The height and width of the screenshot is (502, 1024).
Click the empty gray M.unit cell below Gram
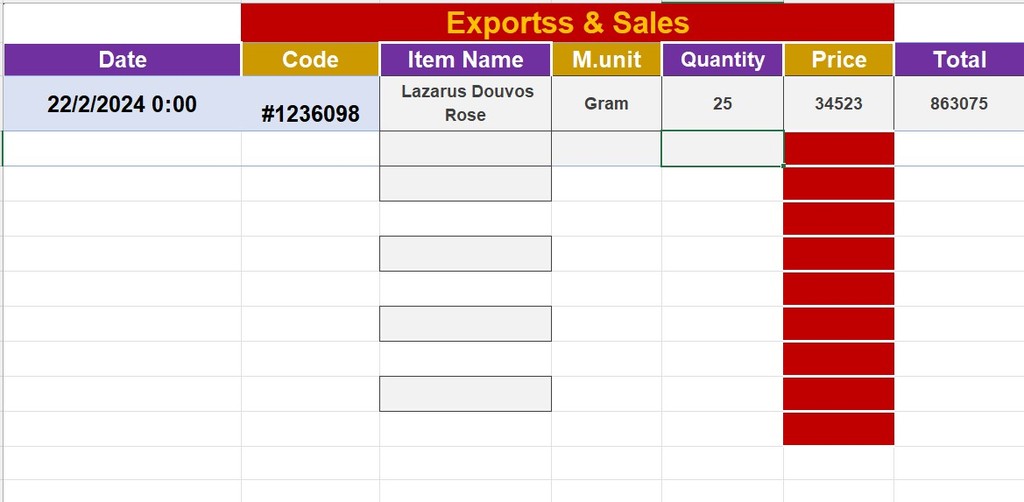tap(606, 149)
